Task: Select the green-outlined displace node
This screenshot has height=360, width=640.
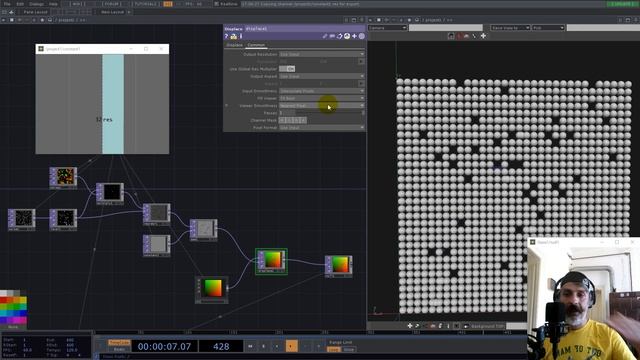Action: point(271,261)
